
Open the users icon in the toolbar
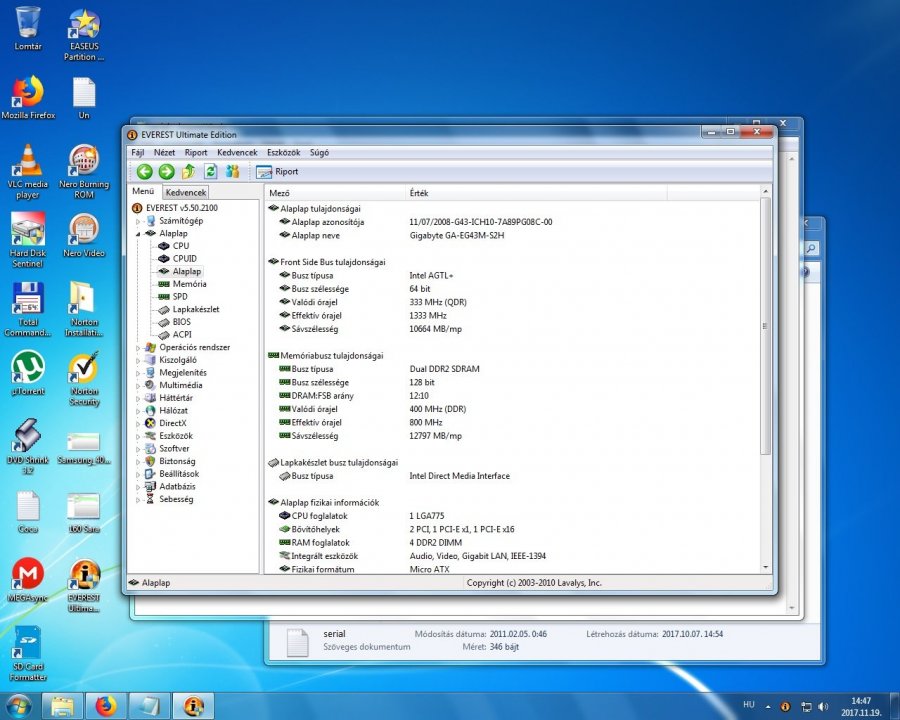[233, 172]
